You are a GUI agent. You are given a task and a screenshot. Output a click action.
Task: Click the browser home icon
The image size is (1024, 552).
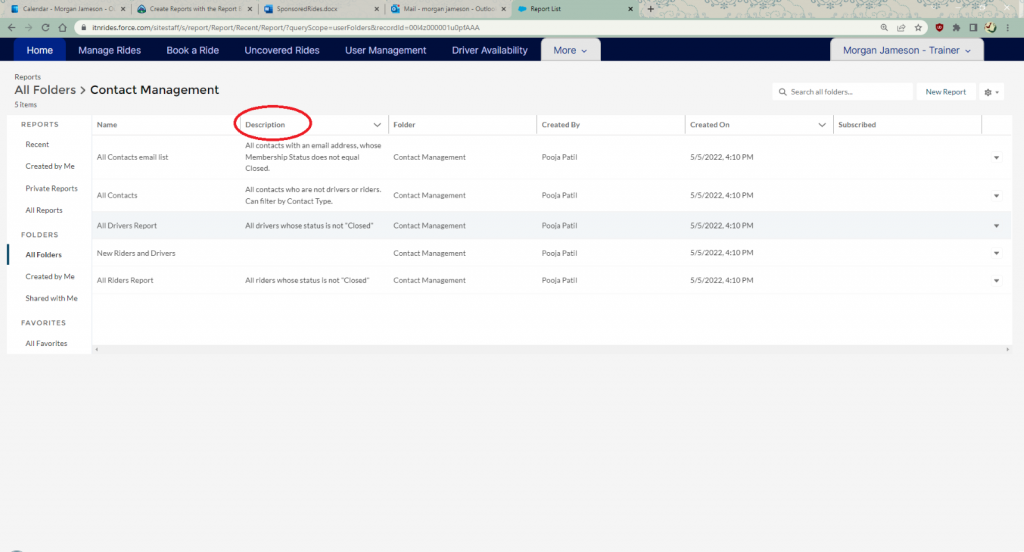point(64,28)
